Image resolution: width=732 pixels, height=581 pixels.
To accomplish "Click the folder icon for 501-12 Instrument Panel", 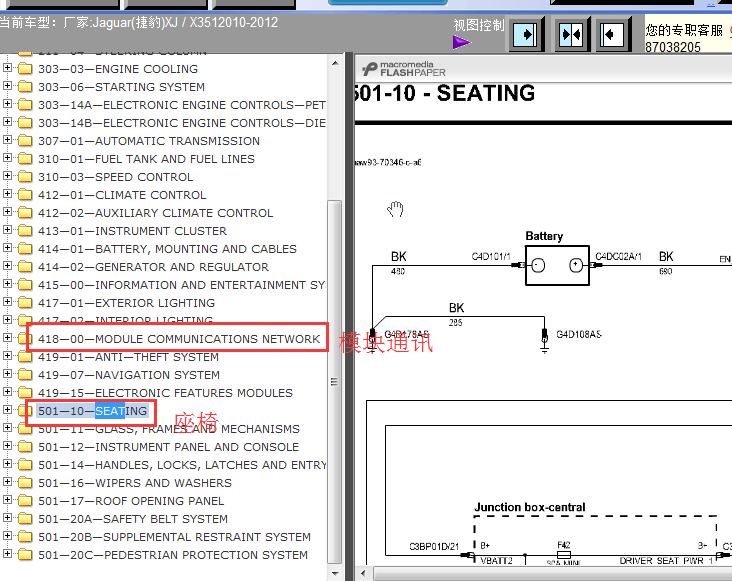I will click(x=25, y=447).
